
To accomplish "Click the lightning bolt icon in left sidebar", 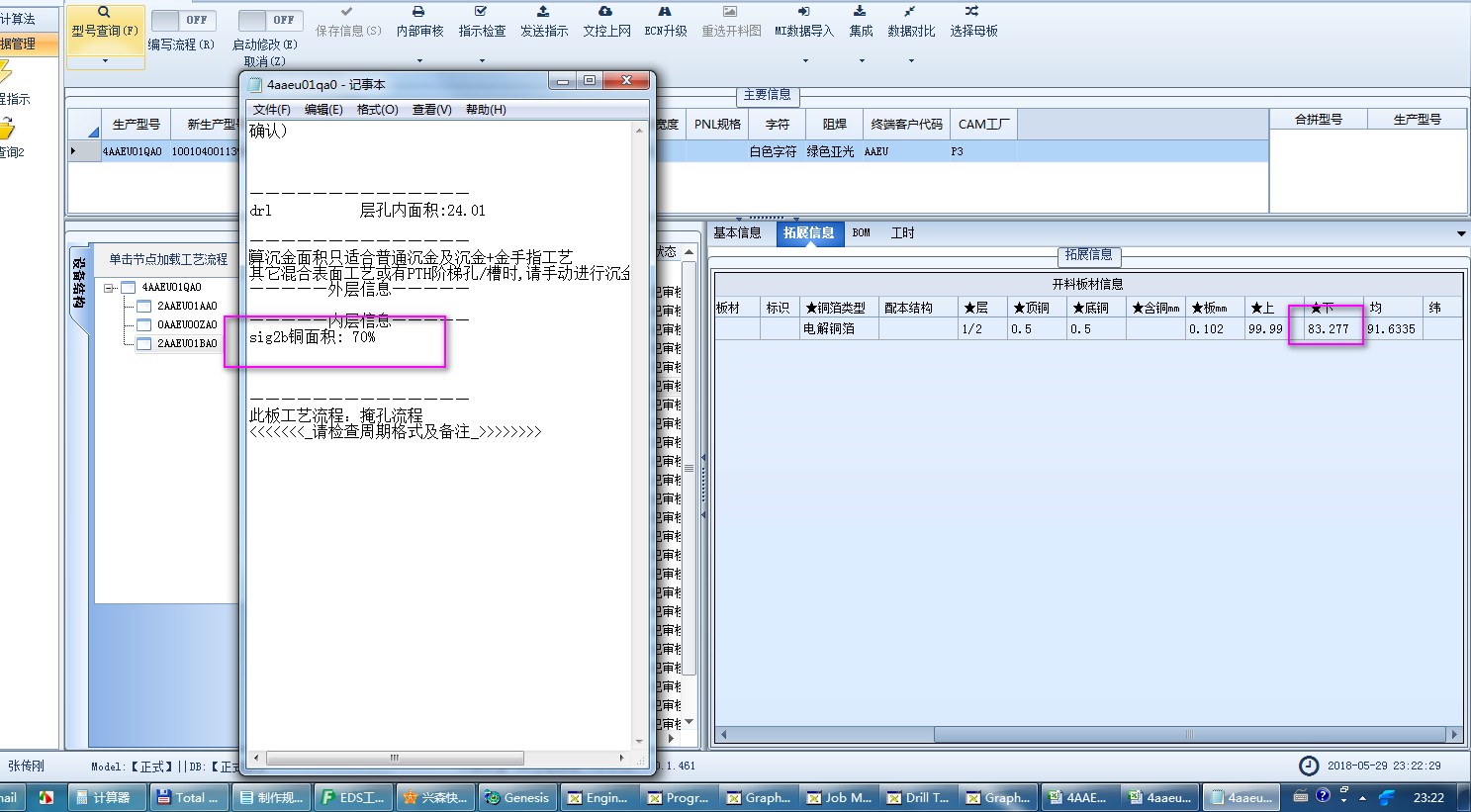I will (5, 72).
